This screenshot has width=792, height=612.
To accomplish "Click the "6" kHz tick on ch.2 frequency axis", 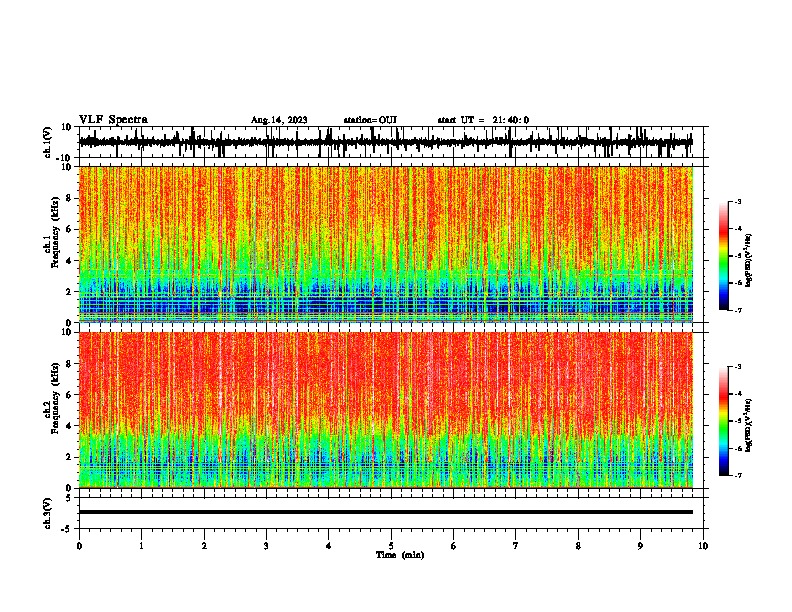I will tap(69, 395).
